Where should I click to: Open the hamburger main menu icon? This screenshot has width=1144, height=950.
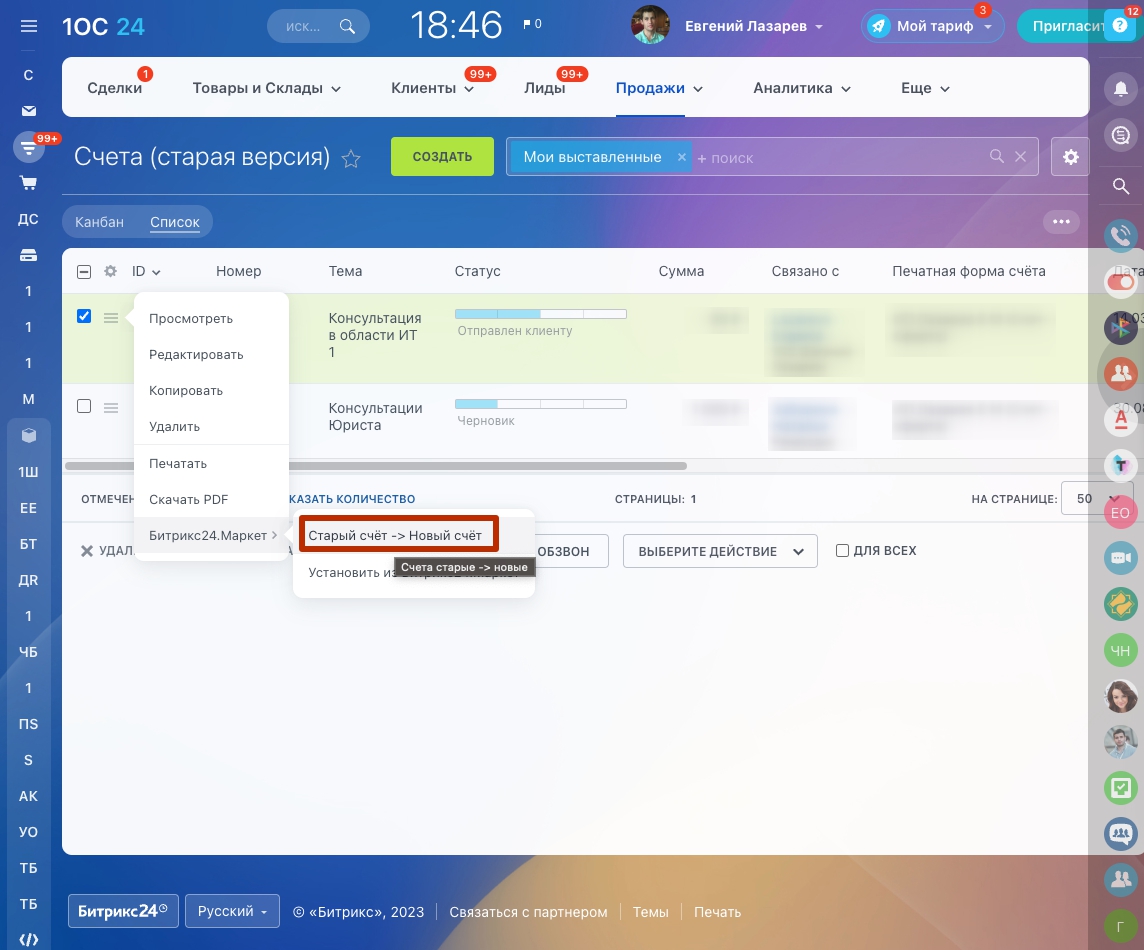(x=28, y=26)
